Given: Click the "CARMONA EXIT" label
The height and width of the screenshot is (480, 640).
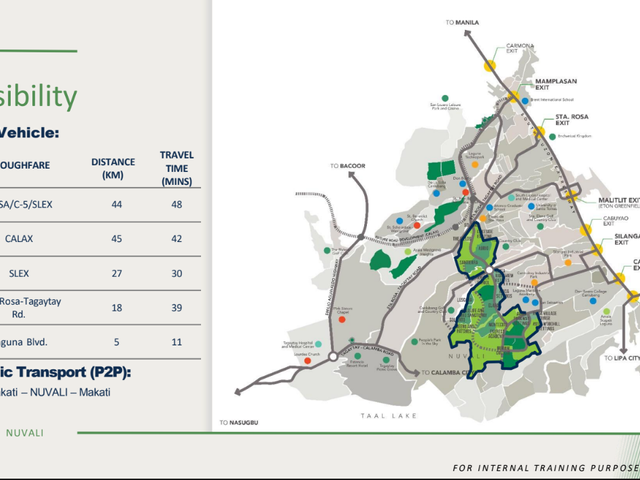Looking at the screenshot, I should point(520,48).
